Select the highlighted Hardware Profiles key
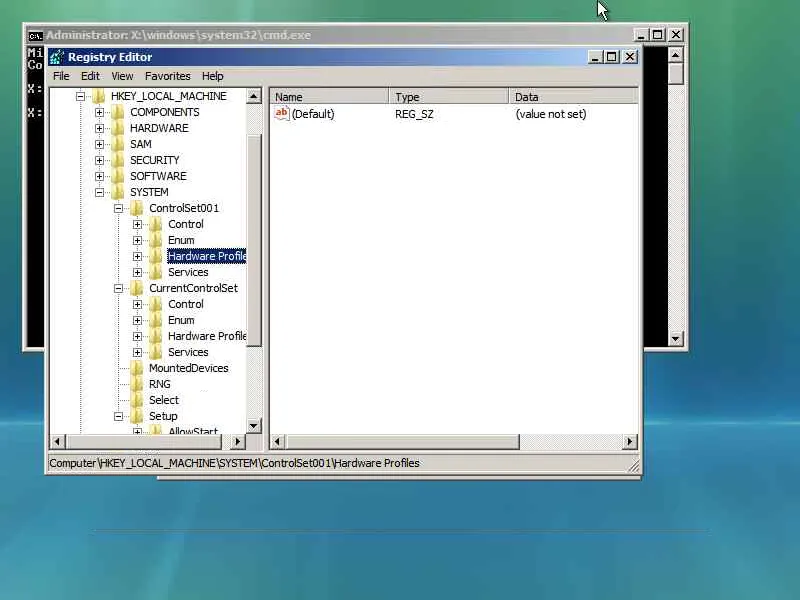The width and height of the screenshot is (800, 600). coord(207,256)
